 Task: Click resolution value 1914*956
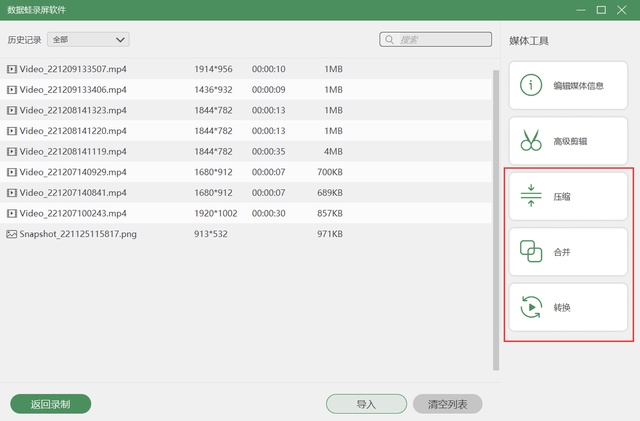(x=213, y=69)
